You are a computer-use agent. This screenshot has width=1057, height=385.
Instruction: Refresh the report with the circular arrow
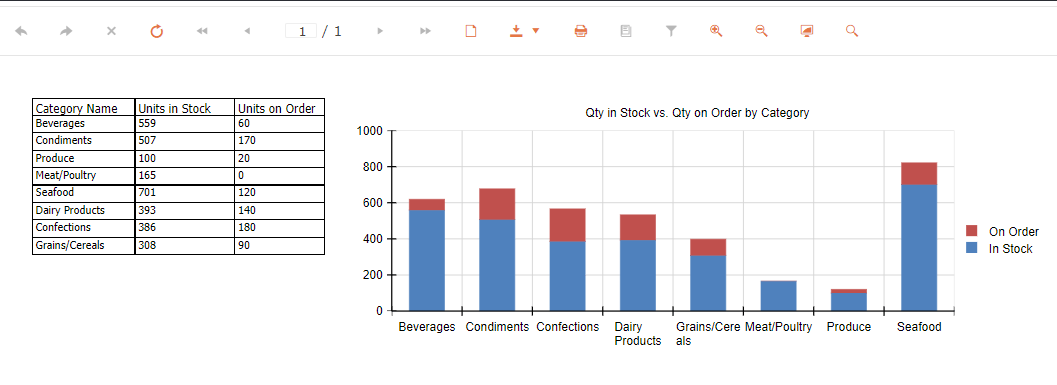pyautogui.click(x=156, y=31)
